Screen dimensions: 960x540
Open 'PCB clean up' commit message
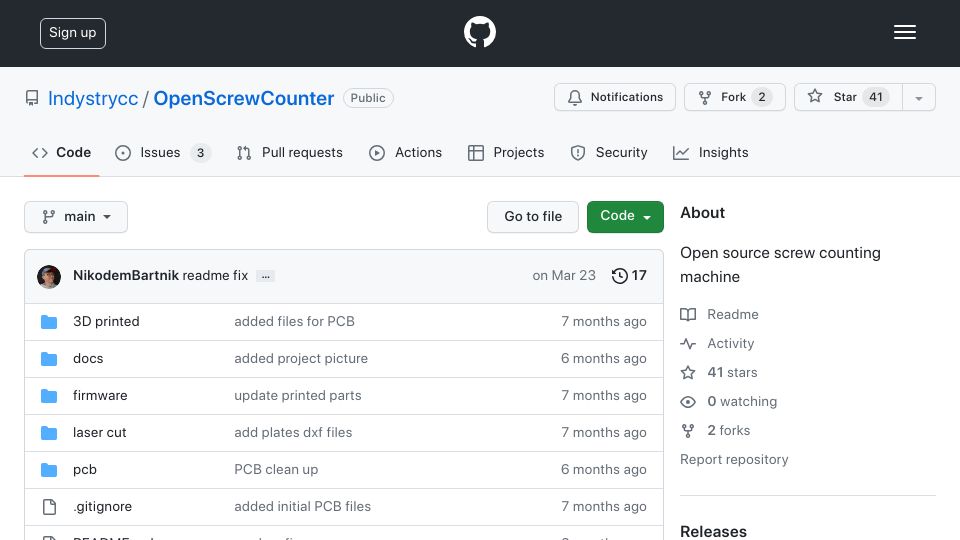(x=276, y=470)
